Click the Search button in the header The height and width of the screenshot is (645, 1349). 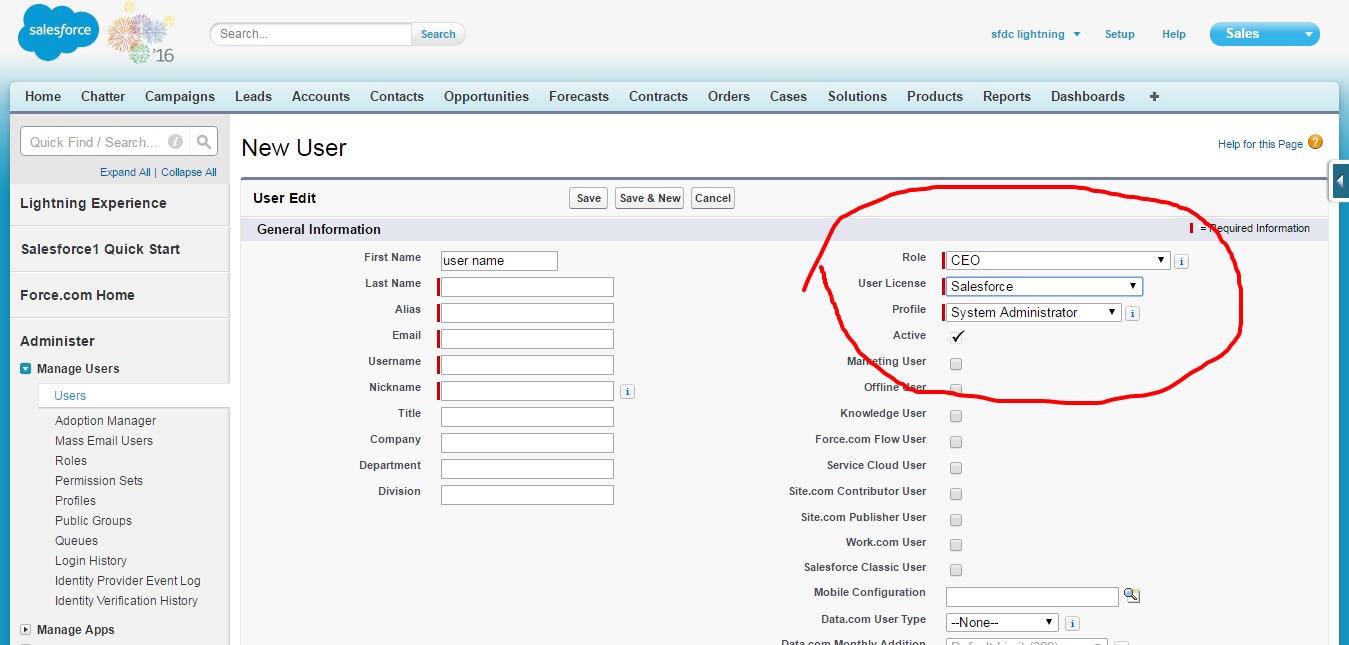pyautogui.click(x=438, y=34)
